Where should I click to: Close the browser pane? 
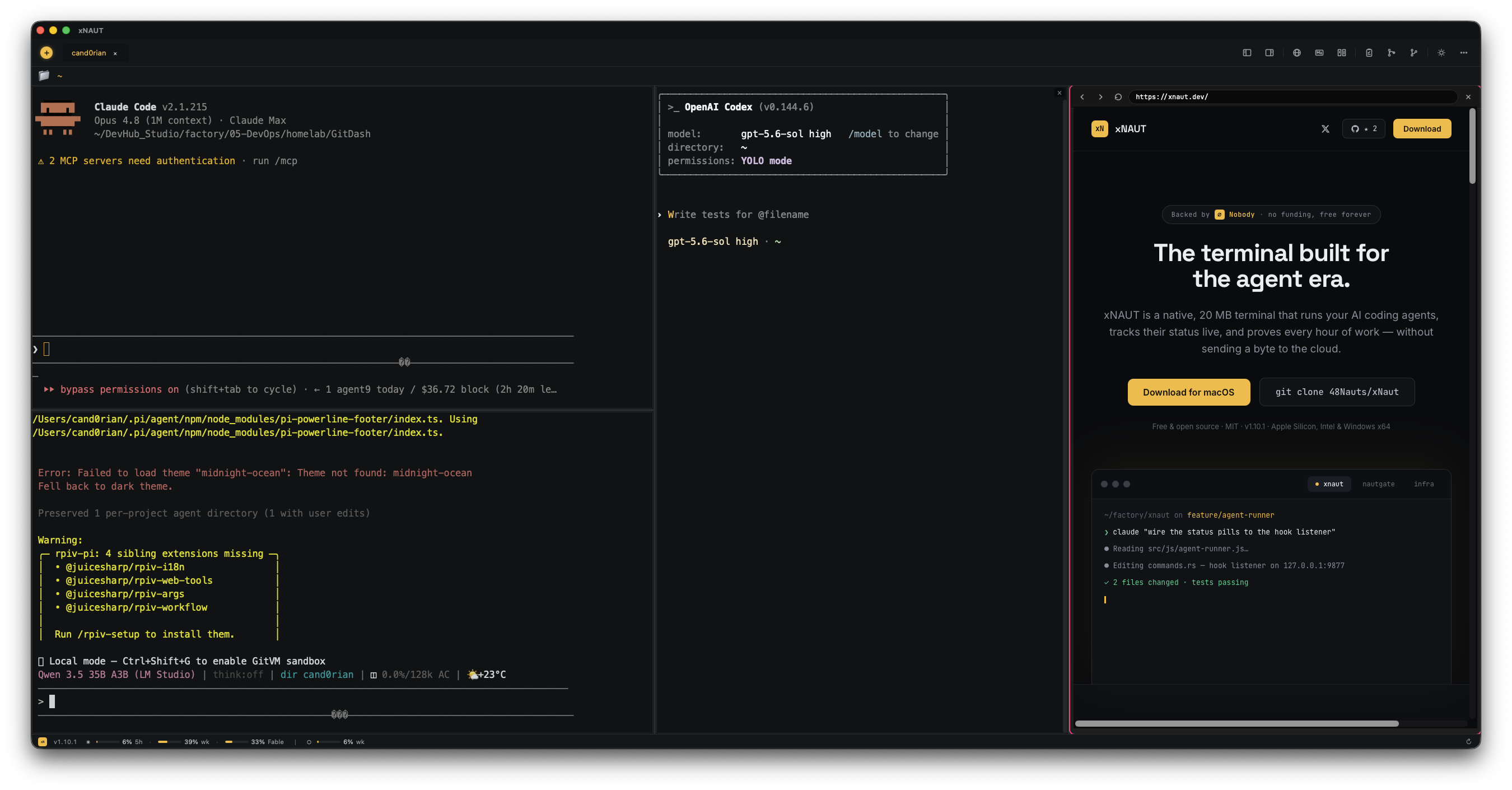point(1468,97)
